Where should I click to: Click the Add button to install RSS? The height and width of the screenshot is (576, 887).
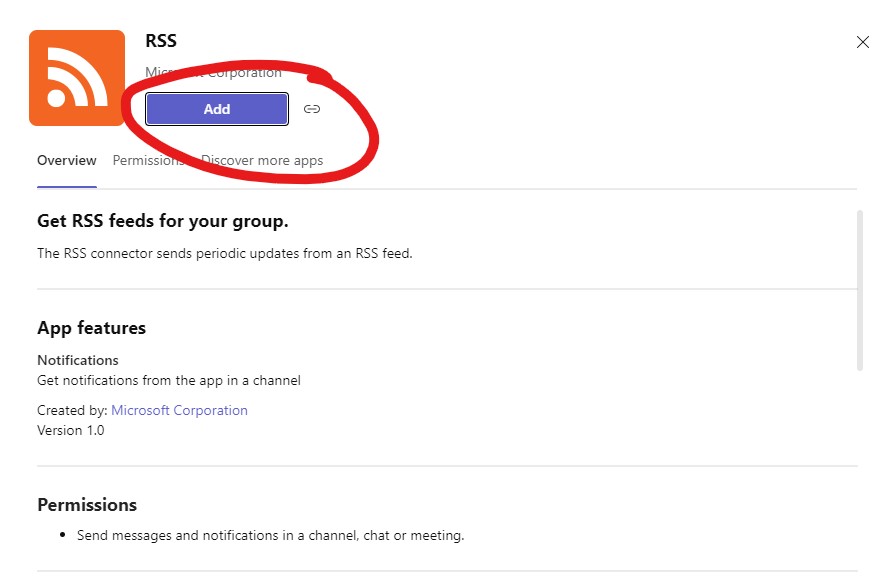click(x=216, y=109)
